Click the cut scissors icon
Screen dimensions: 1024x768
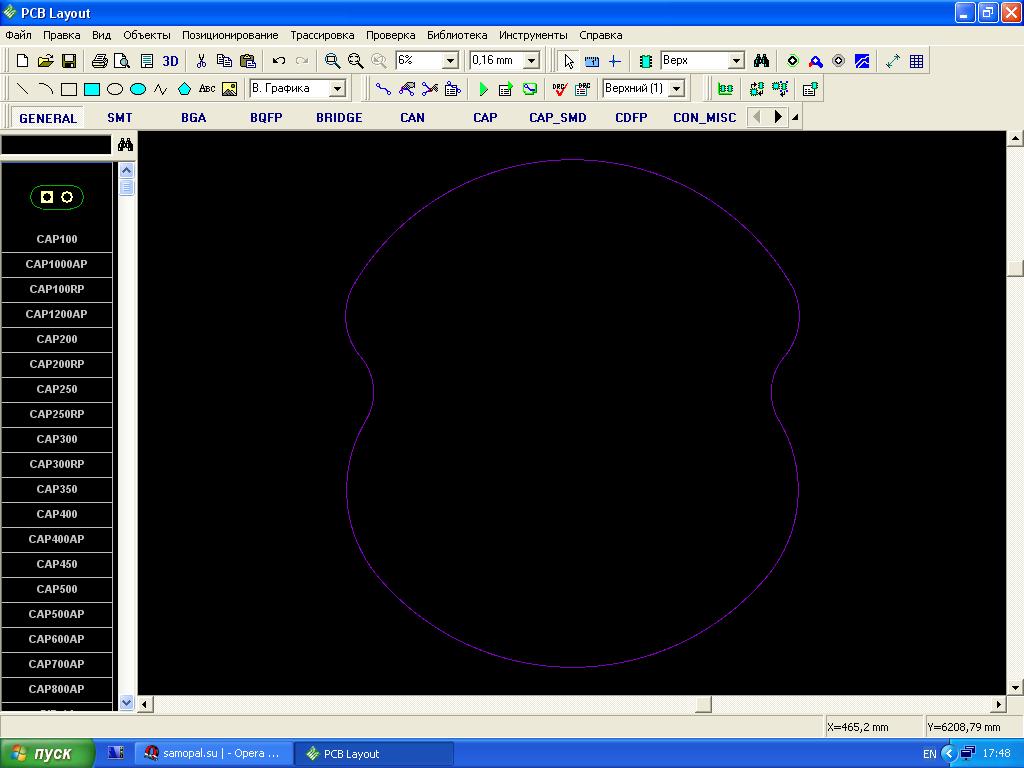[201, 61]
